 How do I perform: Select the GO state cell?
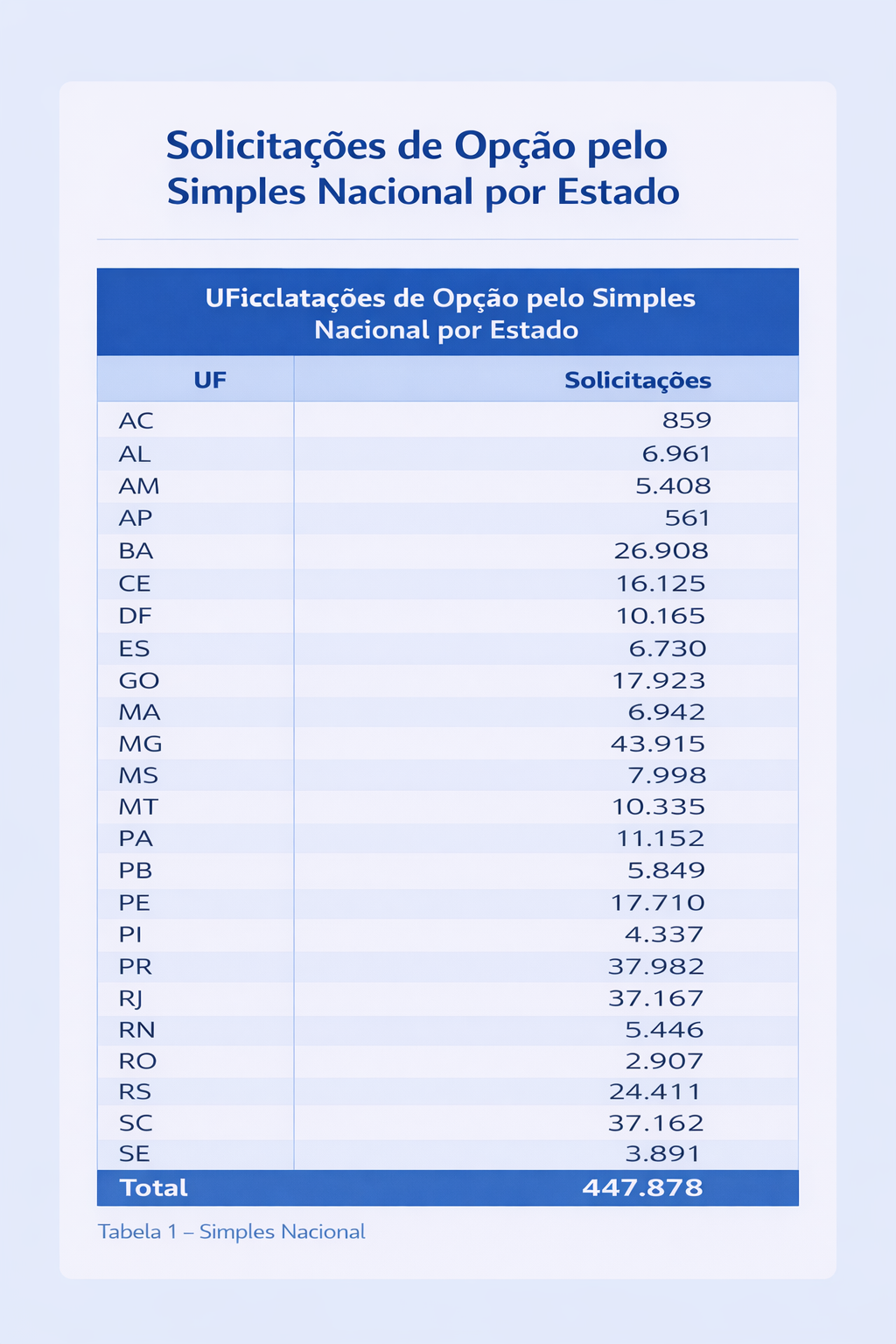(139, 681)
